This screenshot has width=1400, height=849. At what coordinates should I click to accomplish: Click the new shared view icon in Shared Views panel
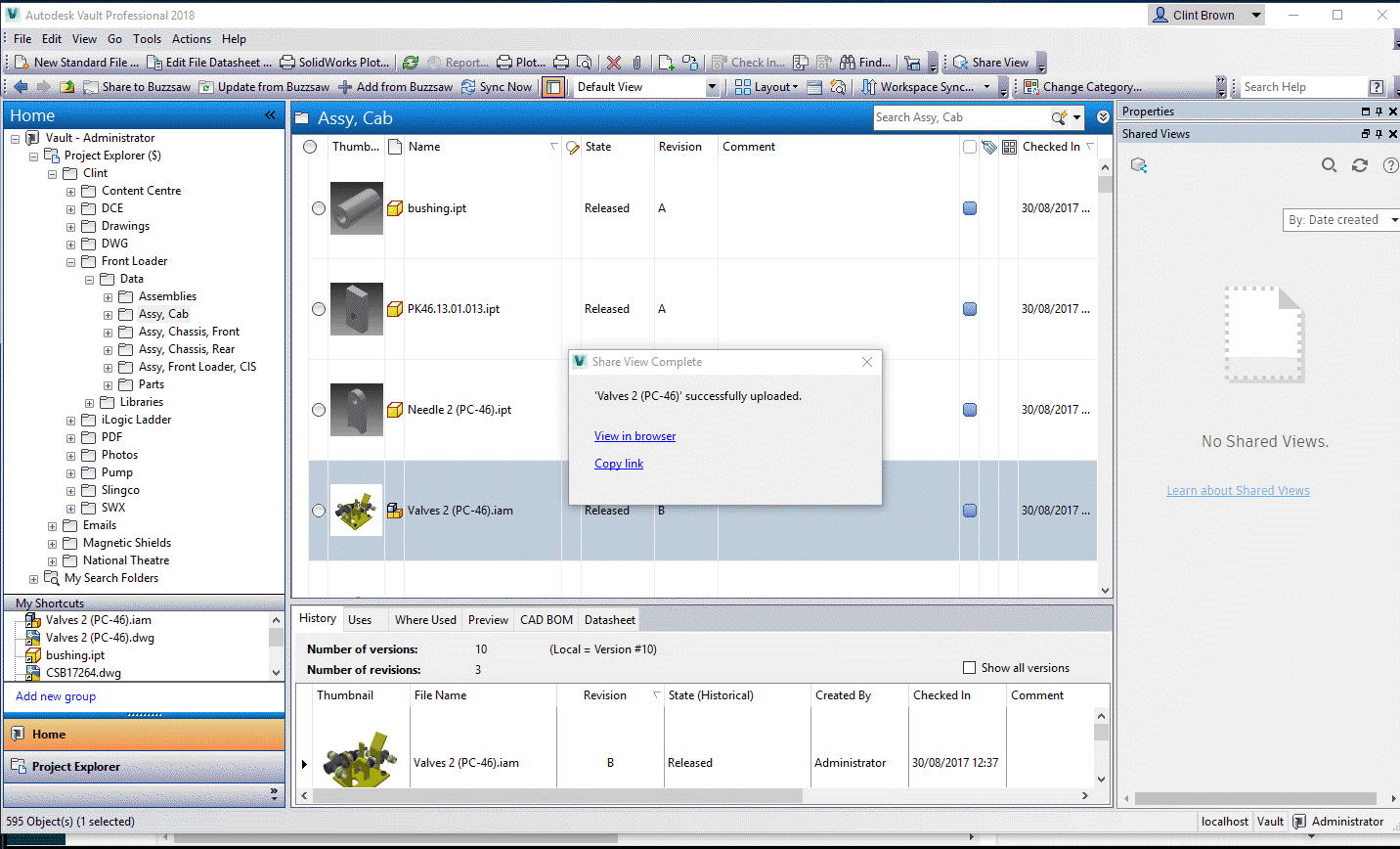(1139, 165)
